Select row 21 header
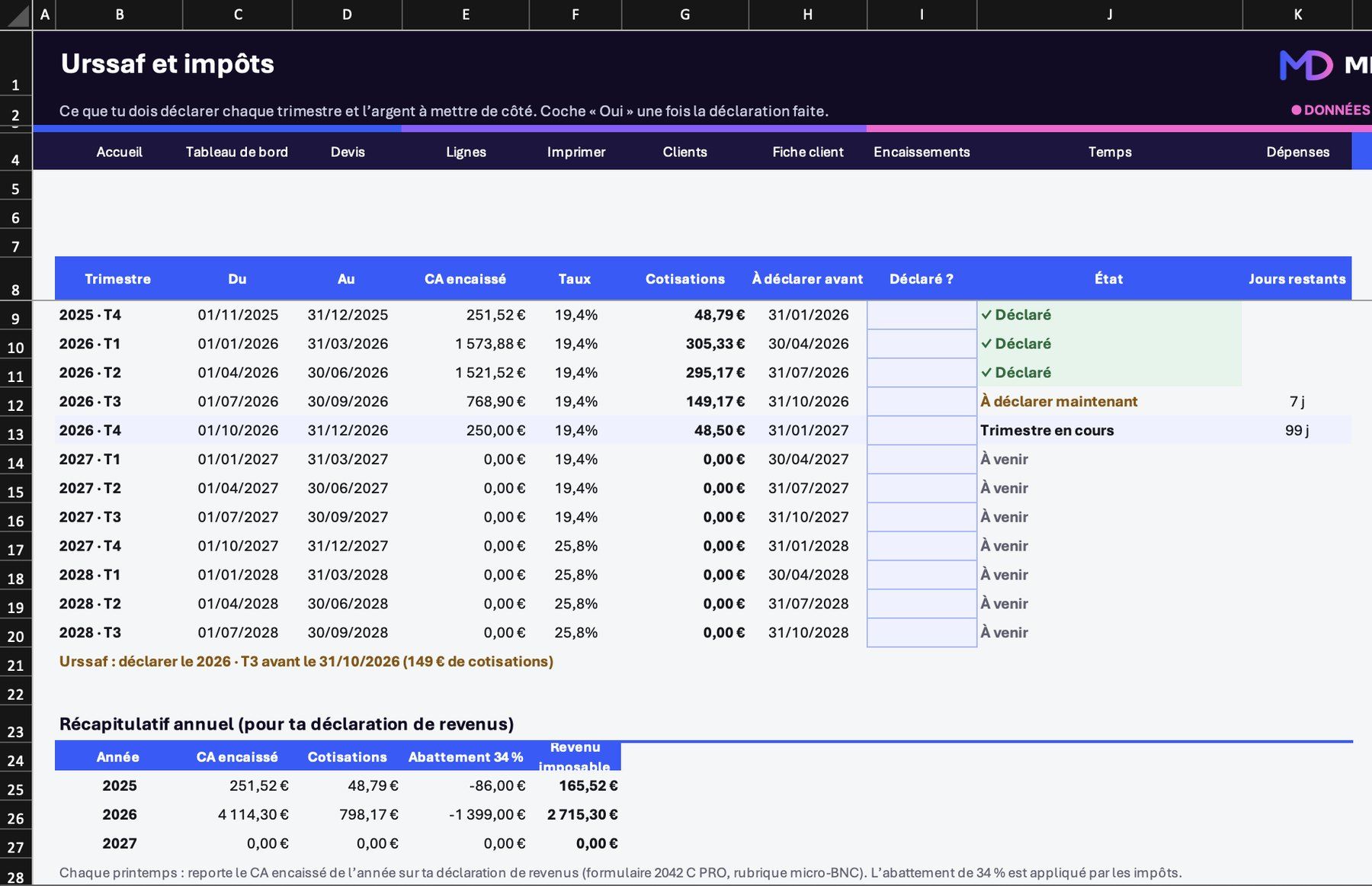1372x886 pixels. [x=16, y=663]
